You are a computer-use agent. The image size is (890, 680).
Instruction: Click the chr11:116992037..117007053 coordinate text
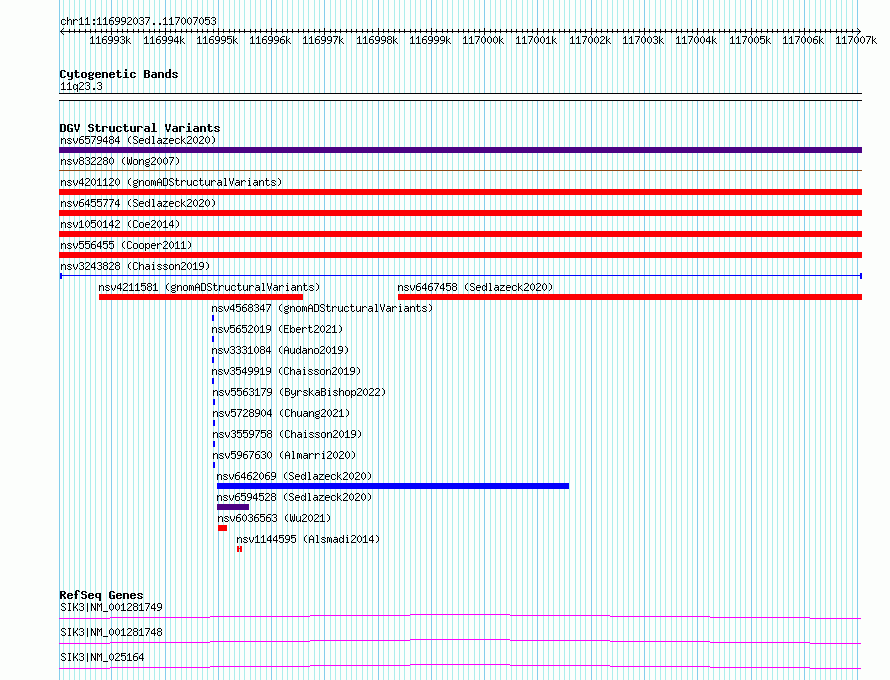click(x=138, y=21)
